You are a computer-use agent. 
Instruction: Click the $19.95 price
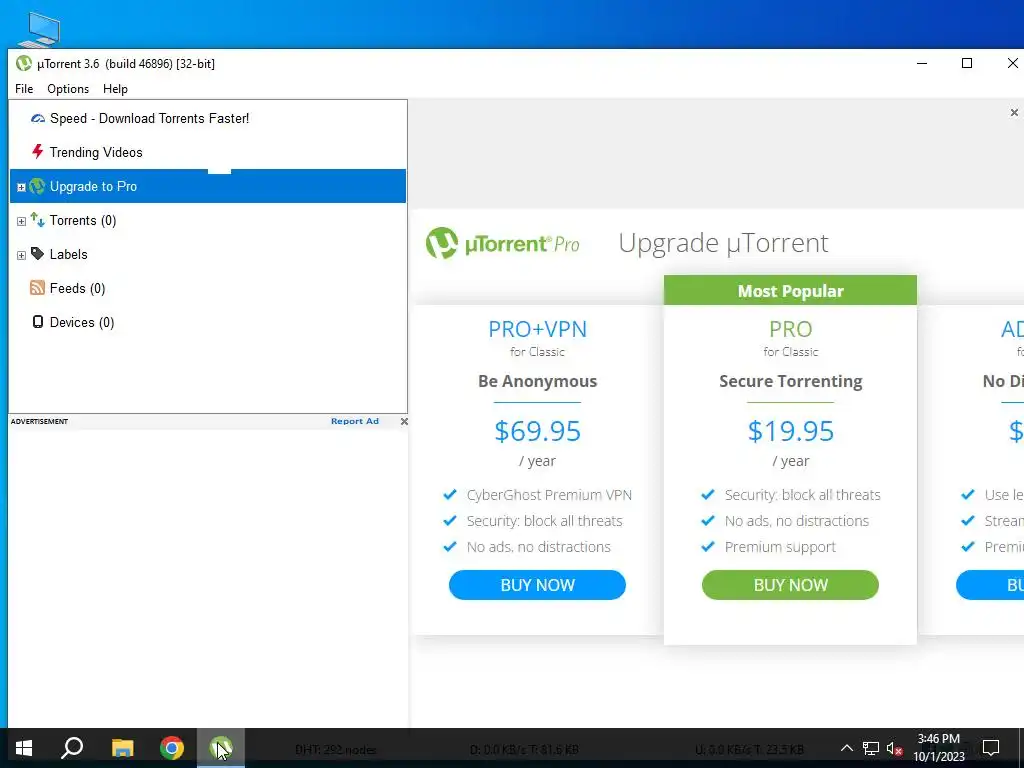click(791, 431)
